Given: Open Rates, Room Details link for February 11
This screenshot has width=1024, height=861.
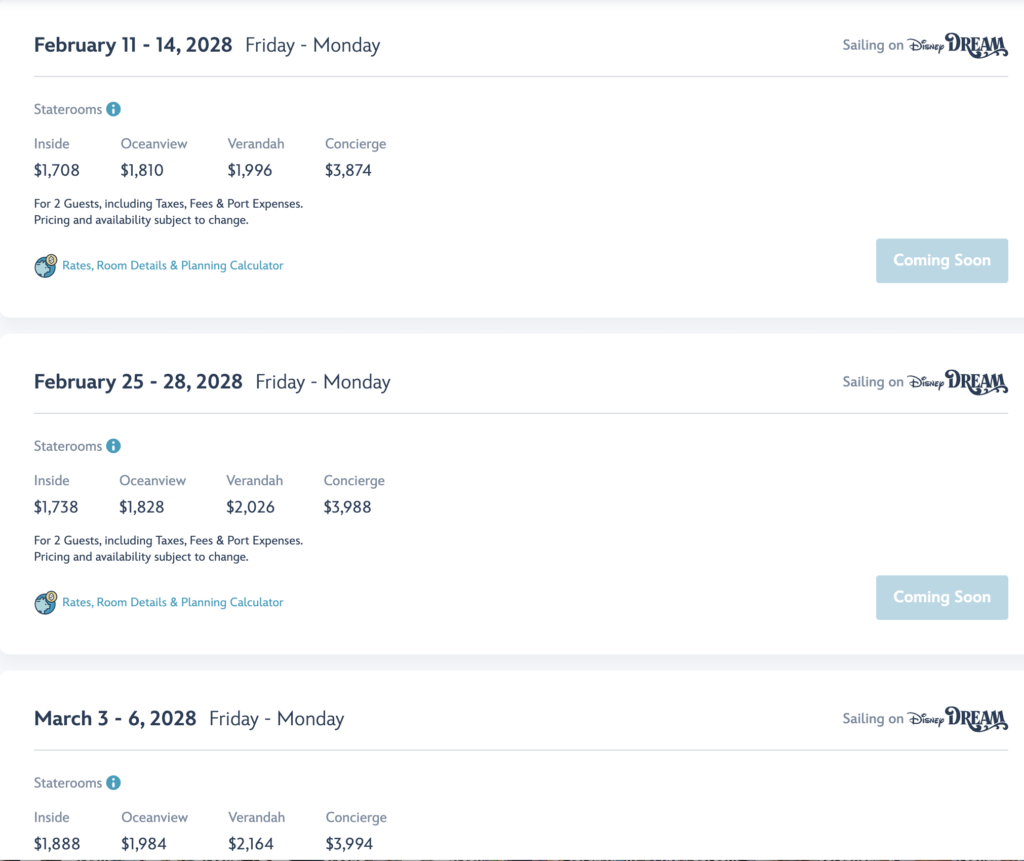Looking at the screenshot, I should click(x=173, y=266).
